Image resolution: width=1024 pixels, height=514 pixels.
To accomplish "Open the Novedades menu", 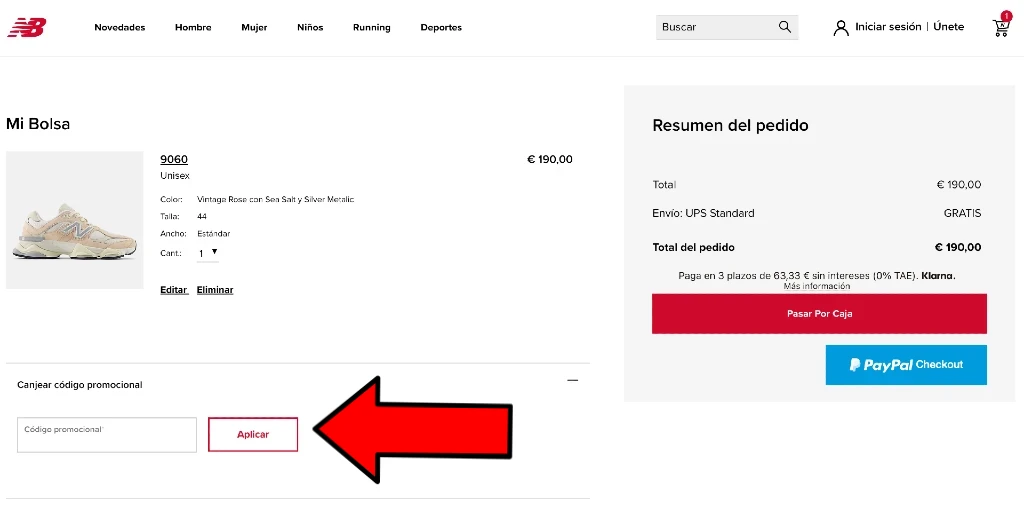I will [x=120, y=27].
